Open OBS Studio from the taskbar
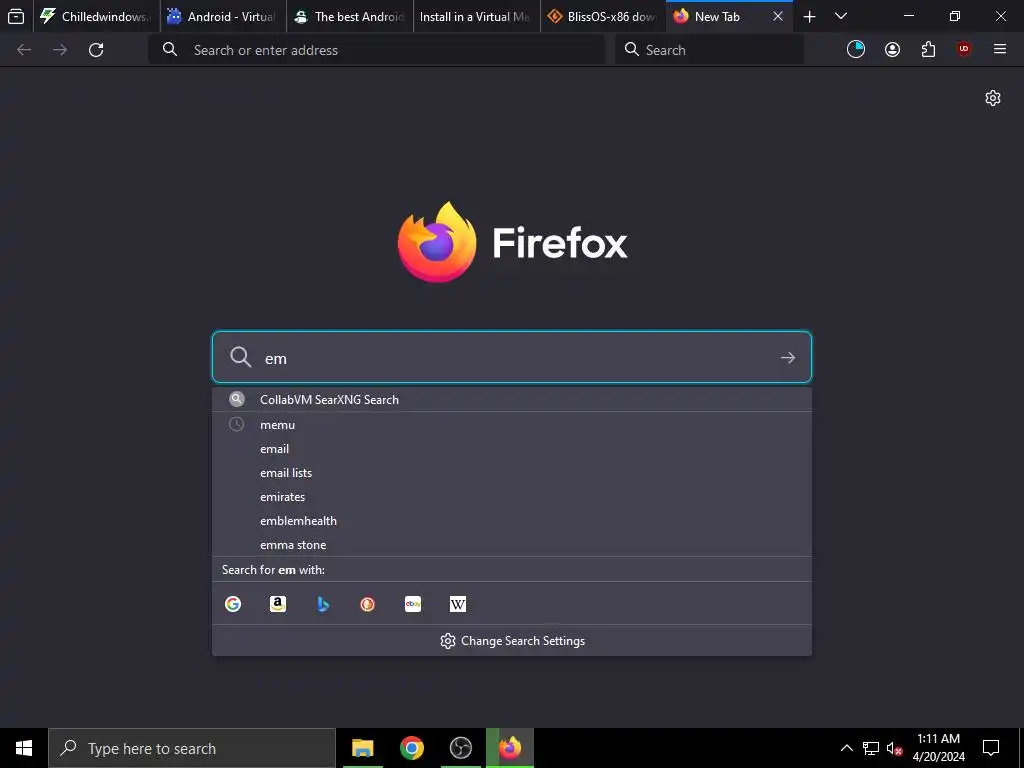1024x768 pixels. [460, 748]
